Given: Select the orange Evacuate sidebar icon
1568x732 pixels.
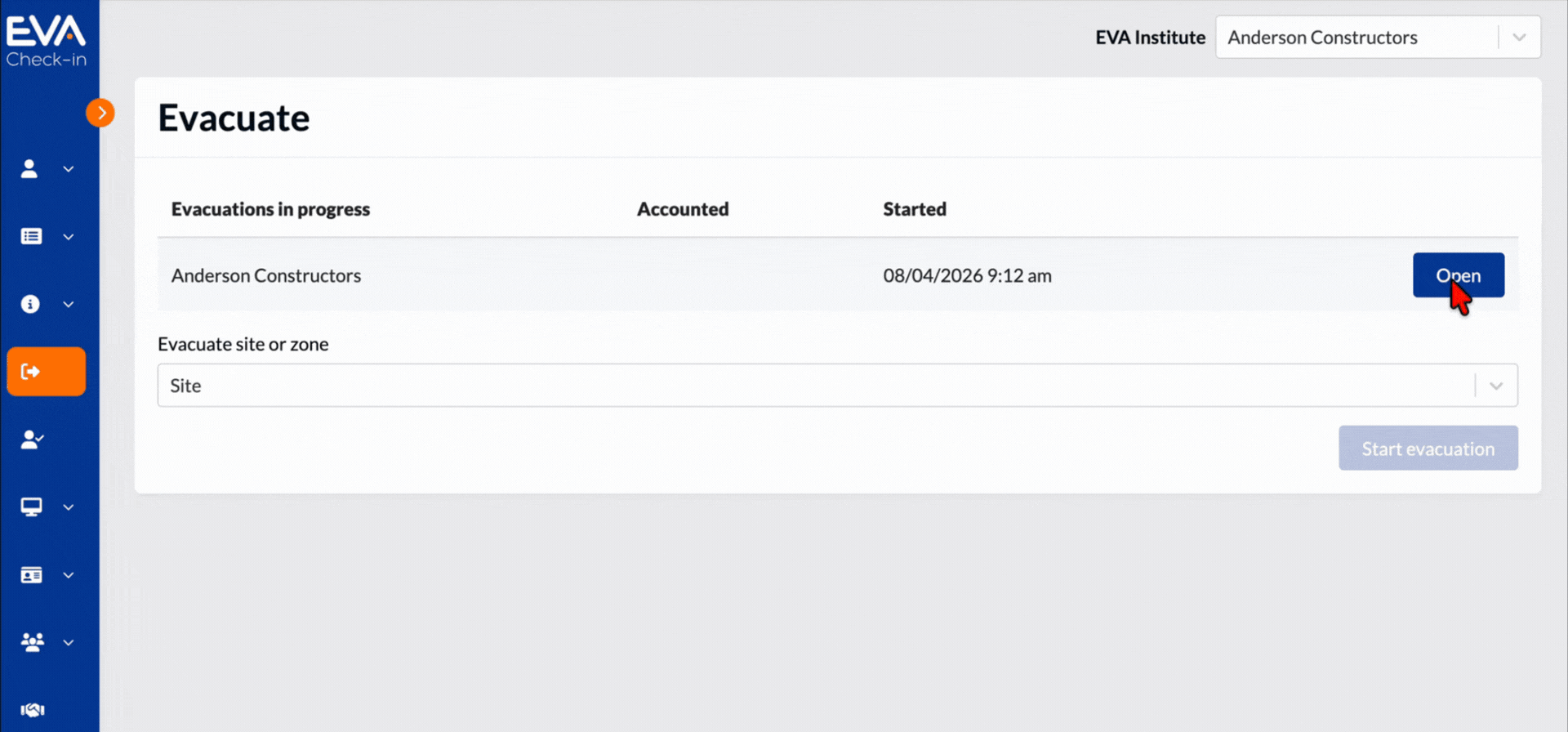Looking at the screenshot, I should (x=47, y=372).
